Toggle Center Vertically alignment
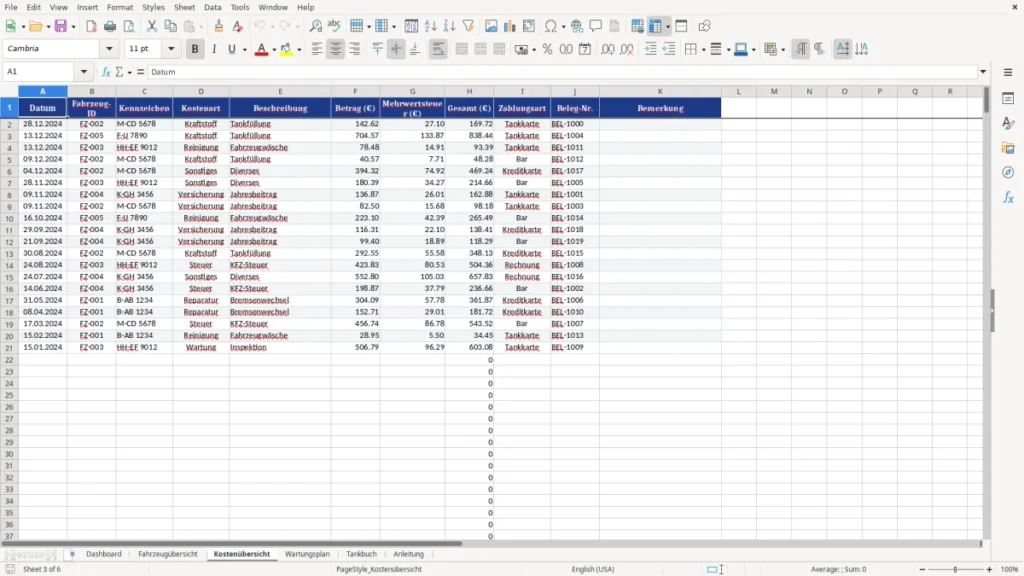The height and width of the screenshot is (576, 1024). click(x=396, y=49)
